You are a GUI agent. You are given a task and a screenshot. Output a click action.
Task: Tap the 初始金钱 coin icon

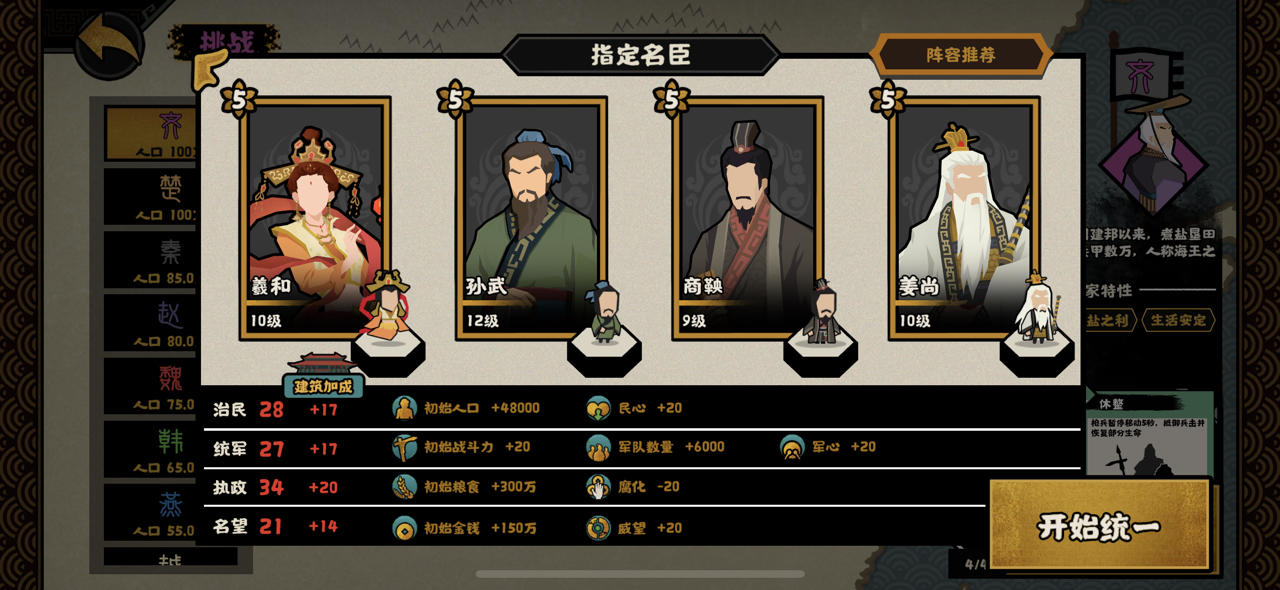[404, 527]
